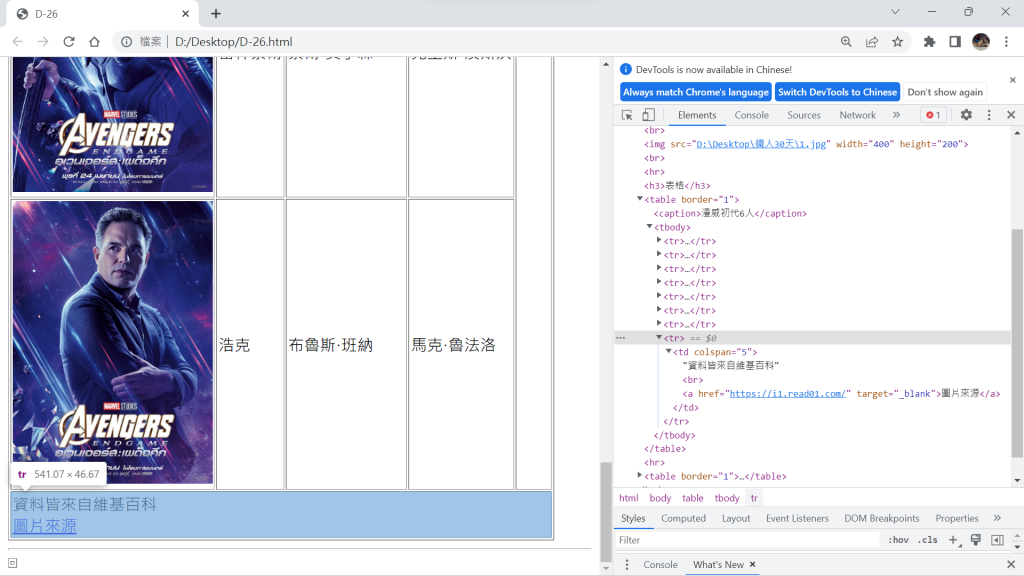Activate the DevTools inspect element picker
The image size is (1024, 576).
(627, 115)
